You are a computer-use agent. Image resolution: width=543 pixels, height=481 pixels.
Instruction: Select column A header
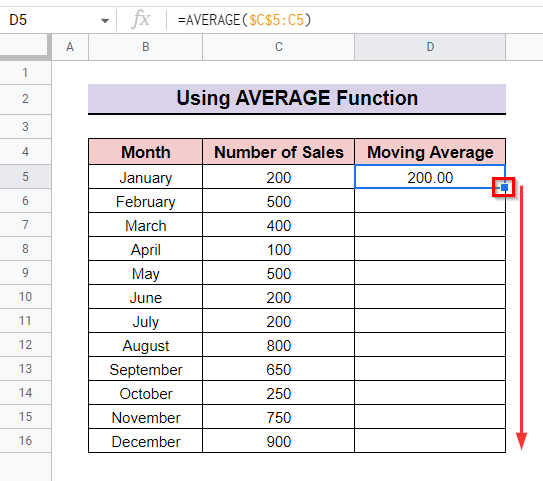70,47
